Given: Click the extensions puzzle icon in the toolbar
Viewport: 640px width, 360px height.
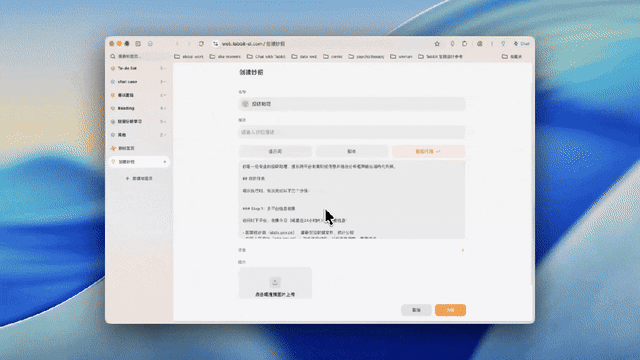Looking at the screenshot, I should point(464,44).
